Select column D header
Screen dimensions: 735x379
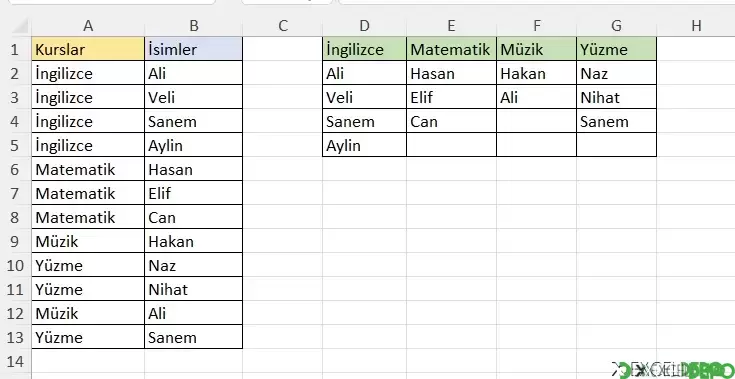click(x=364, y=26)
